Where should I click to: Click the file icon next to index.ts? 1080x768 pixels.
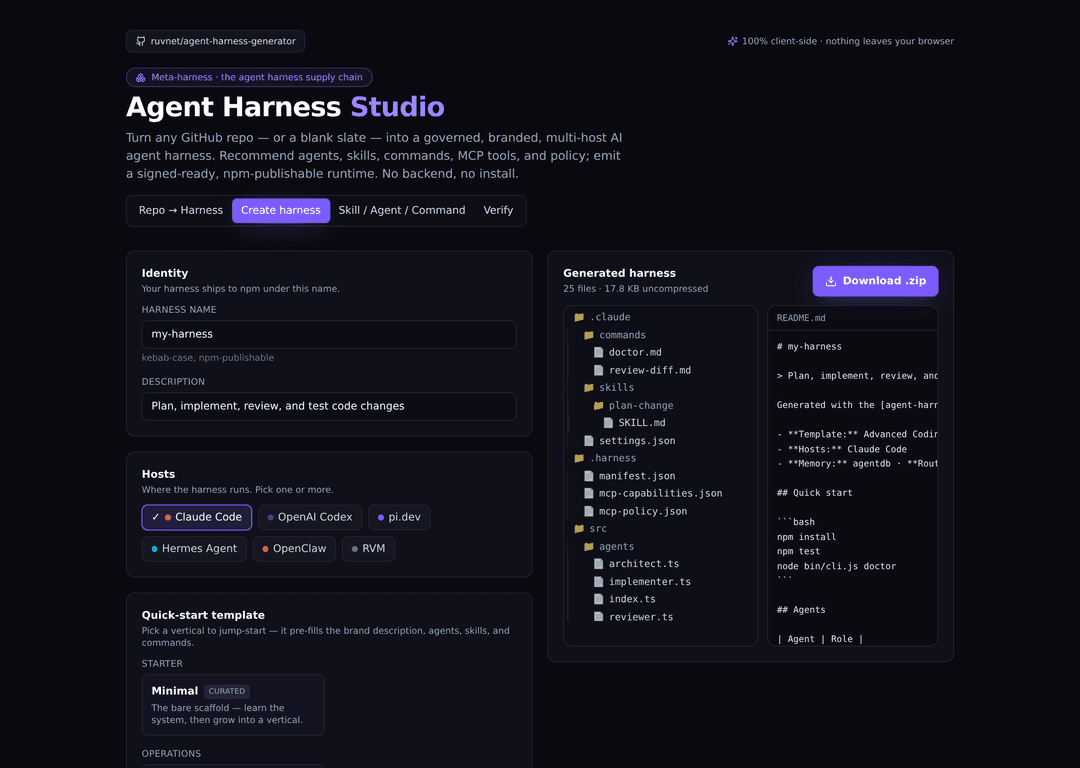599,599
